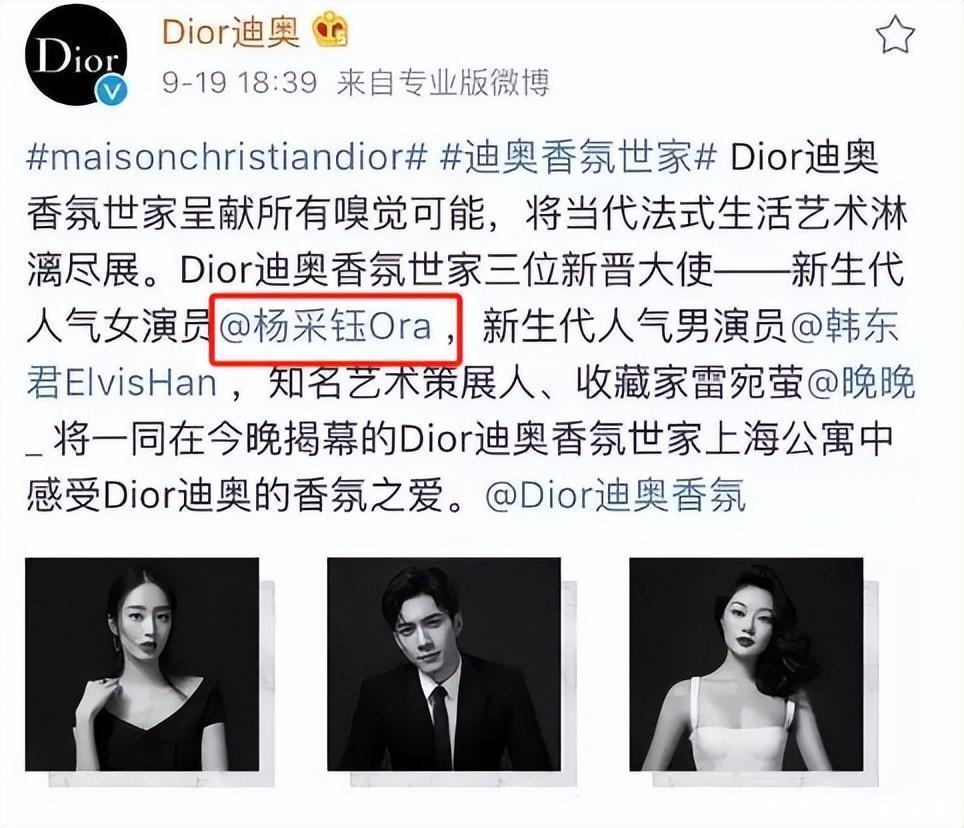Click the blue verified badge
This screenshot has height=828, width=964.
click(x=111, y=90)
